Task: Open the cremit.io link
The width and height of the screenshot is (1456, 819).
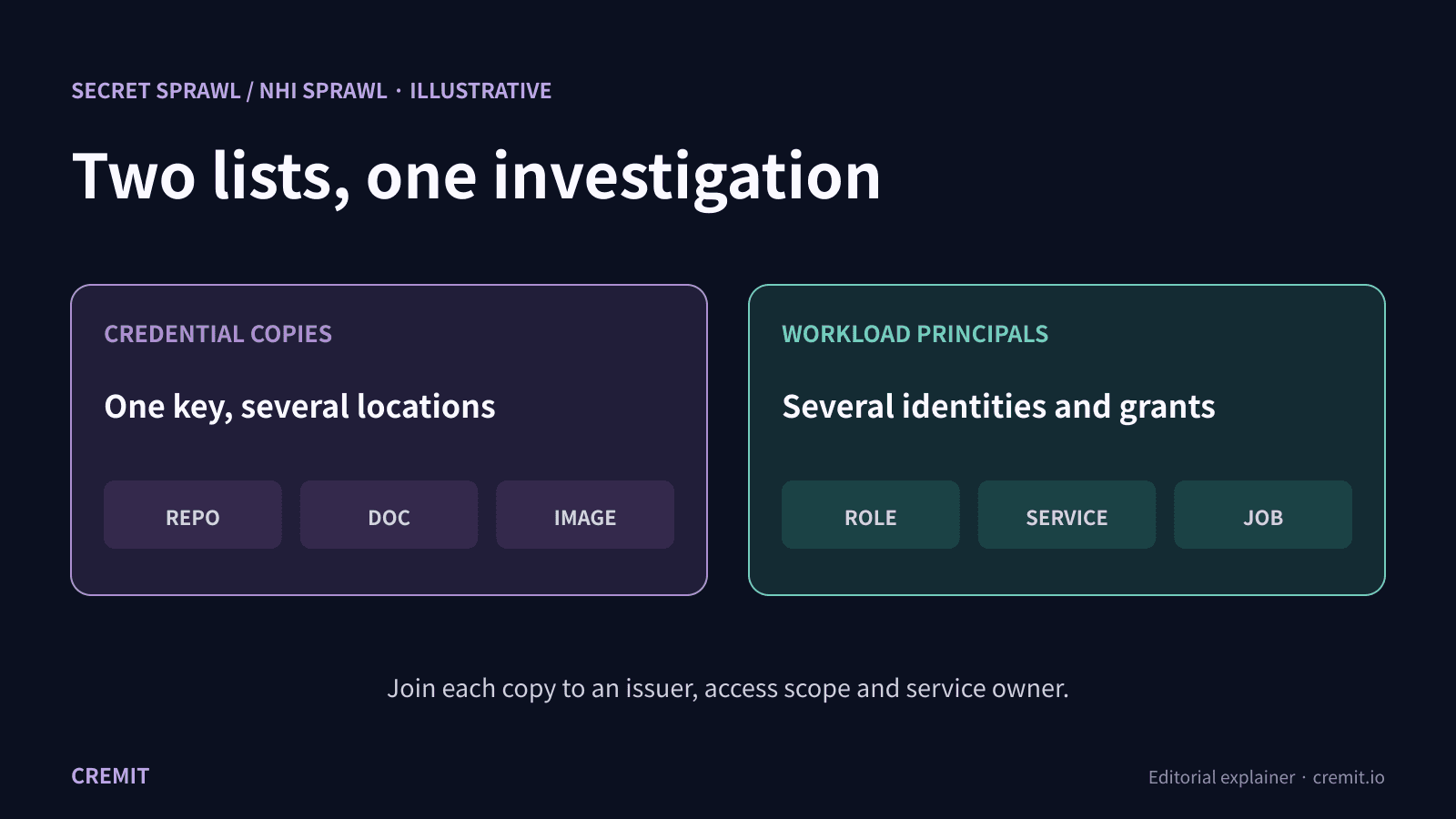Action: click(x=1349, y=777)
